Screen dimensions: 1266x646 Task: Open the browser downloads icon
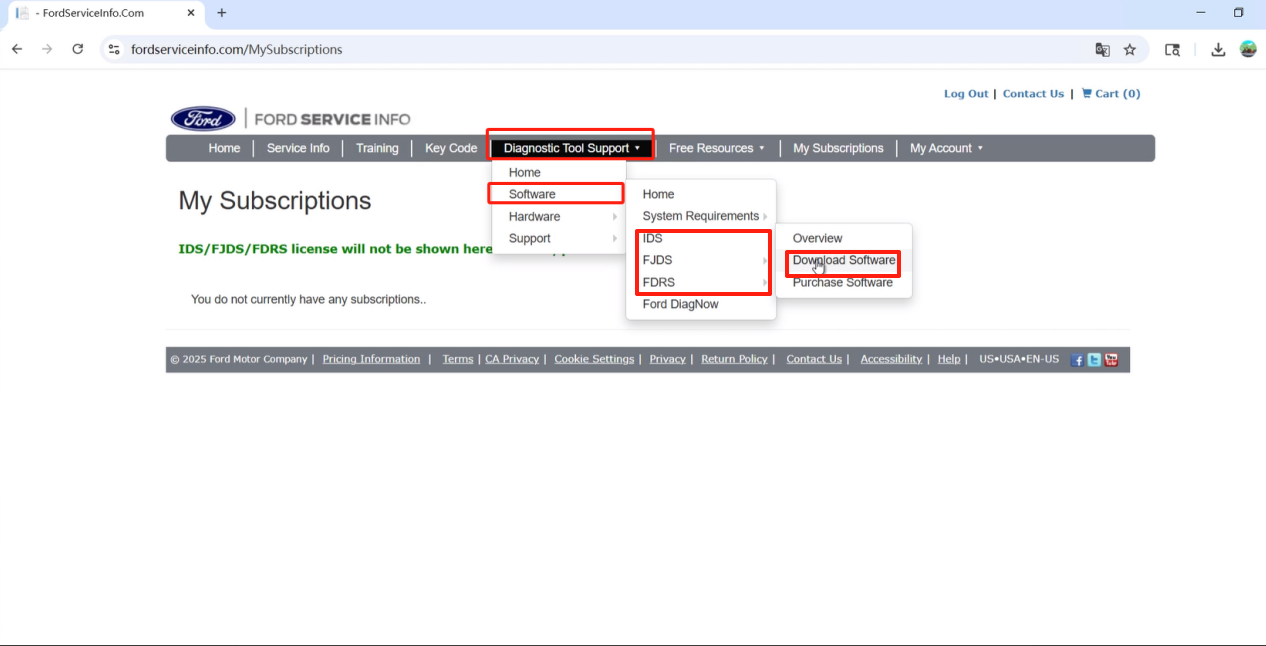(x=1218, y=49)
